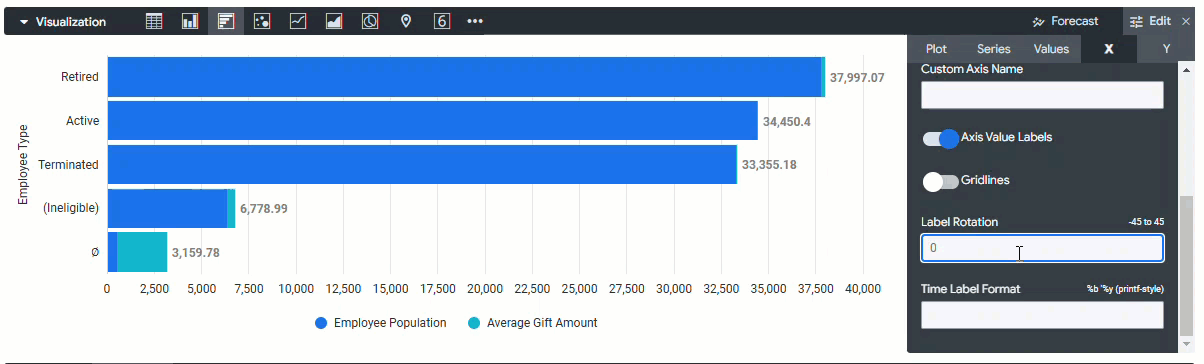Click the Active bar in chart

click(432, 121)
